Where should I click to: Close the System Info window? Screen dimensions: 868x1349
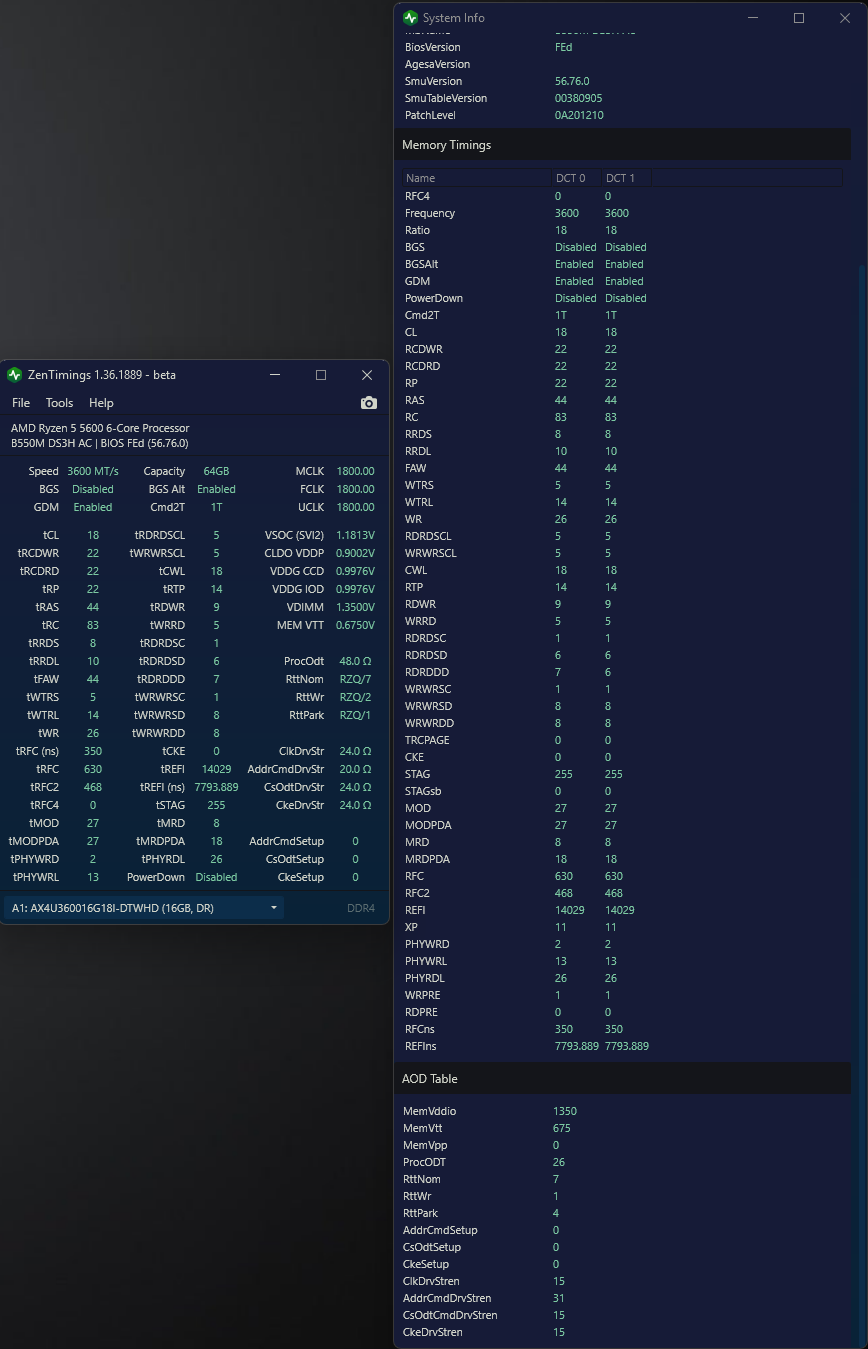(844, 18)
